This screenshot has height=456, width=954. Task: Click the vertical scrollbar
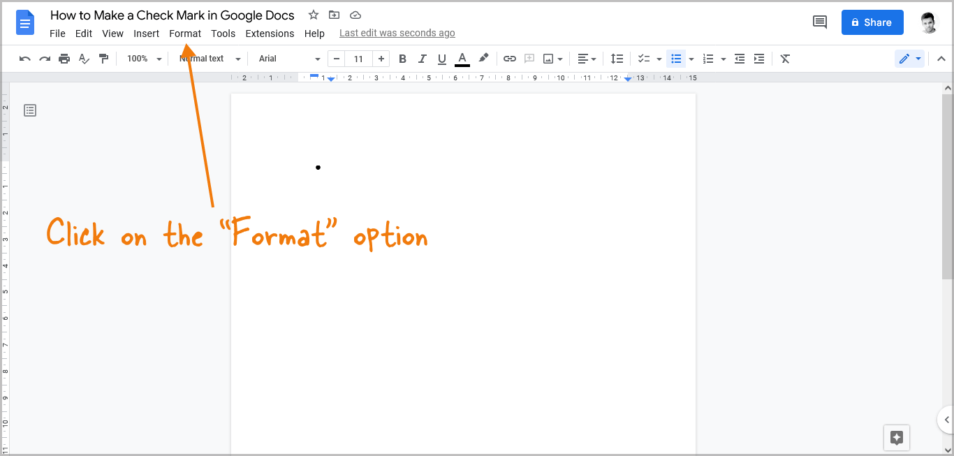(x=947, y=187)
